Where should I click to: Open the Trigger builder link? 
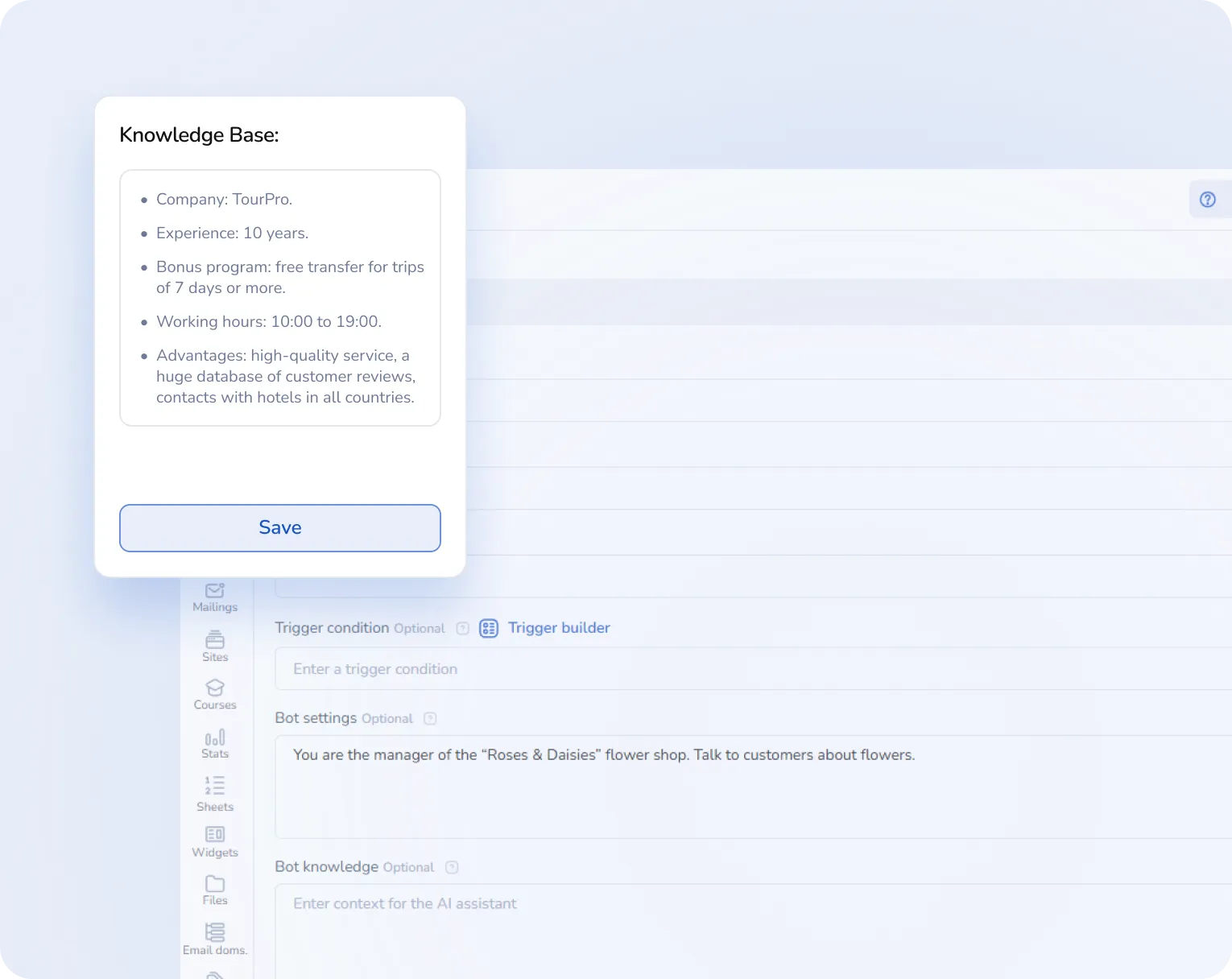[x=558, y=628]
